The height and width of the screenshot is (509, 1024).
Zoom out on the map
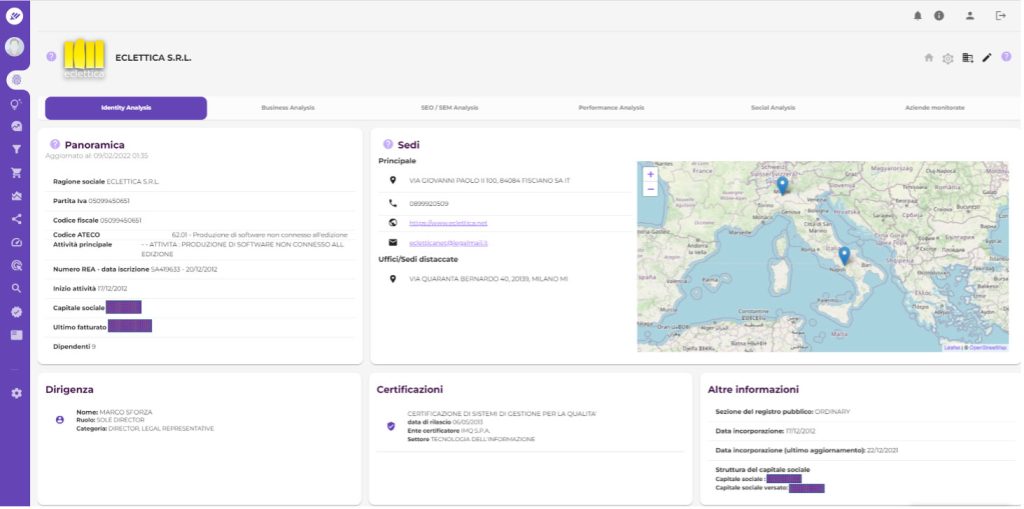point(650,188)
